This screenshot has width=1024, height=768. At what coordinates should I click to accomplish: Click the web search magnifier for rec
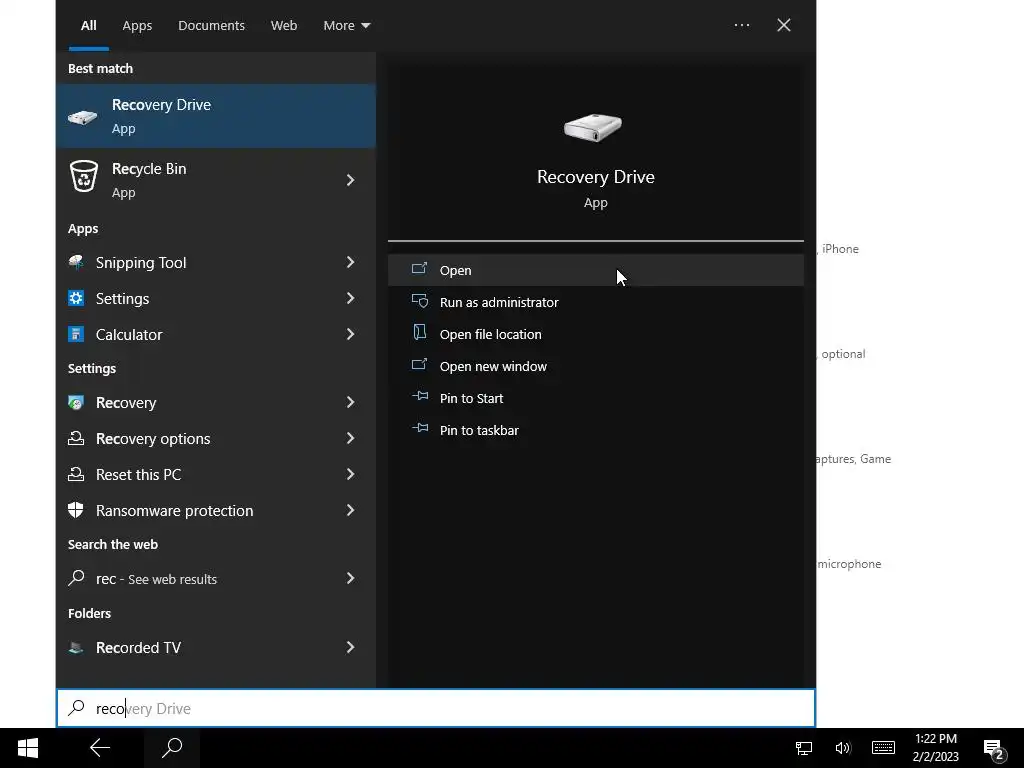point(76,578)
